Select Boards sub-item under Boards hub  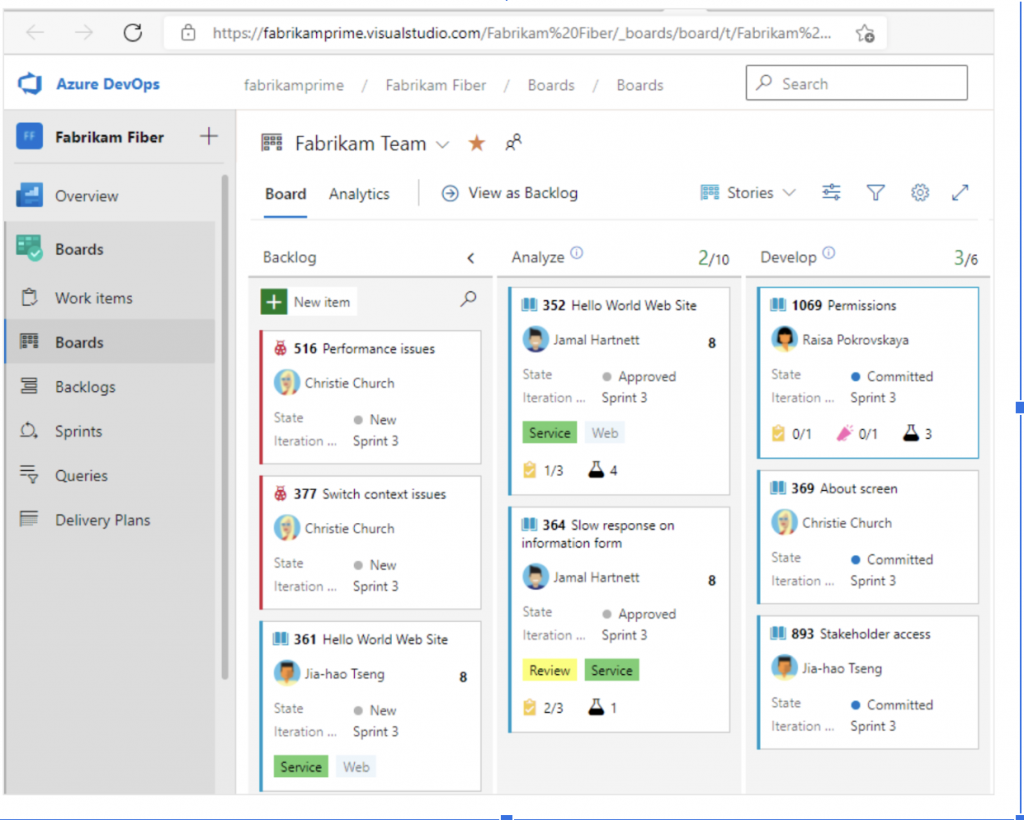(110, 342)
